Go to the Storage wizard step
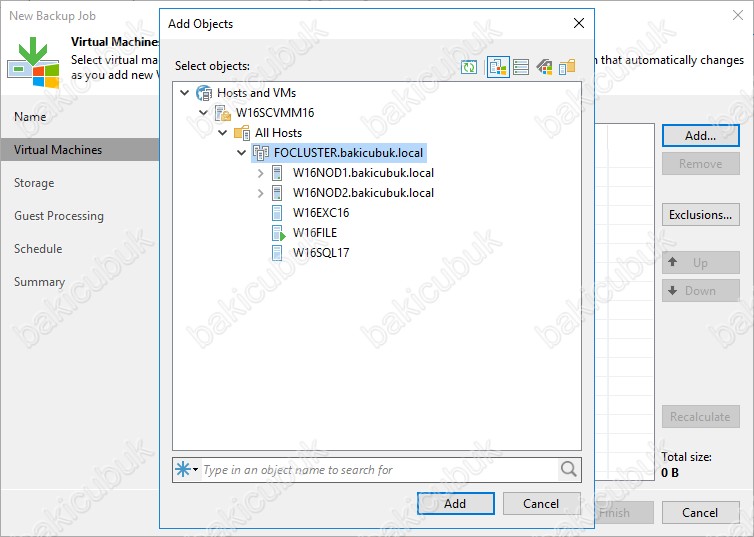Screen dimensions: 754x537 click(34, 183)
